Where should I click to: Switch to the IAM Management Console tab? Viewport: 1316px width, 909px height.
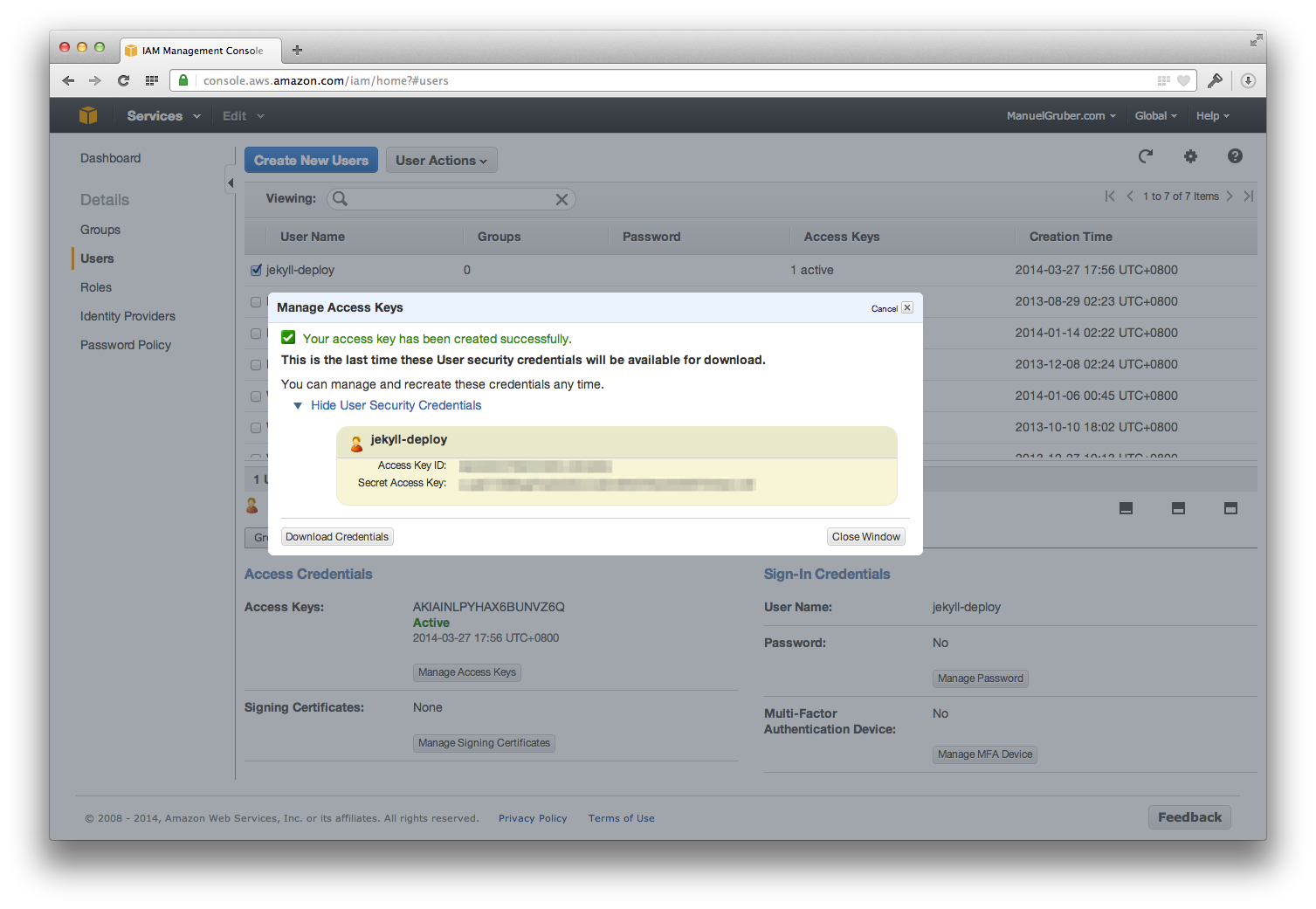click(201, 51)
